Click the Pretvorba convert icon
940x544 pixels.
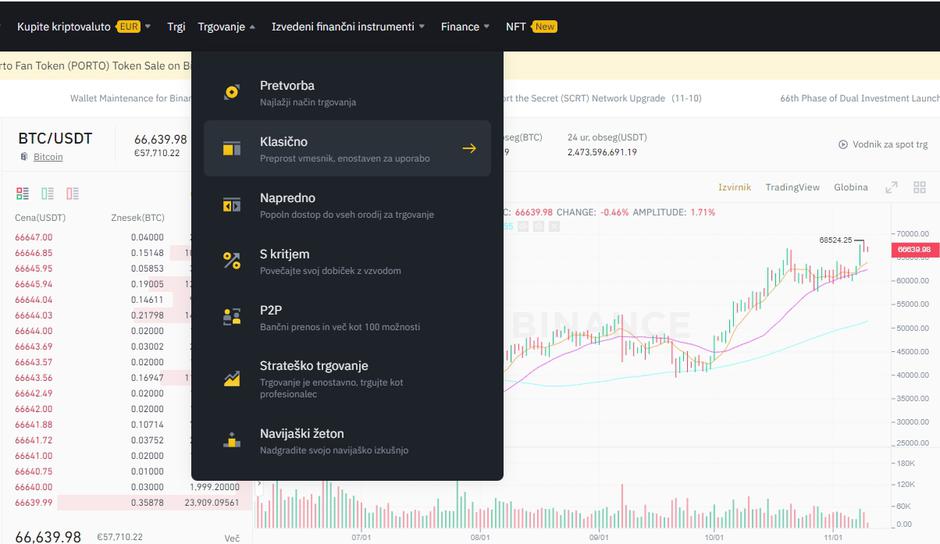pyautogui.click(x=232, y=93)
